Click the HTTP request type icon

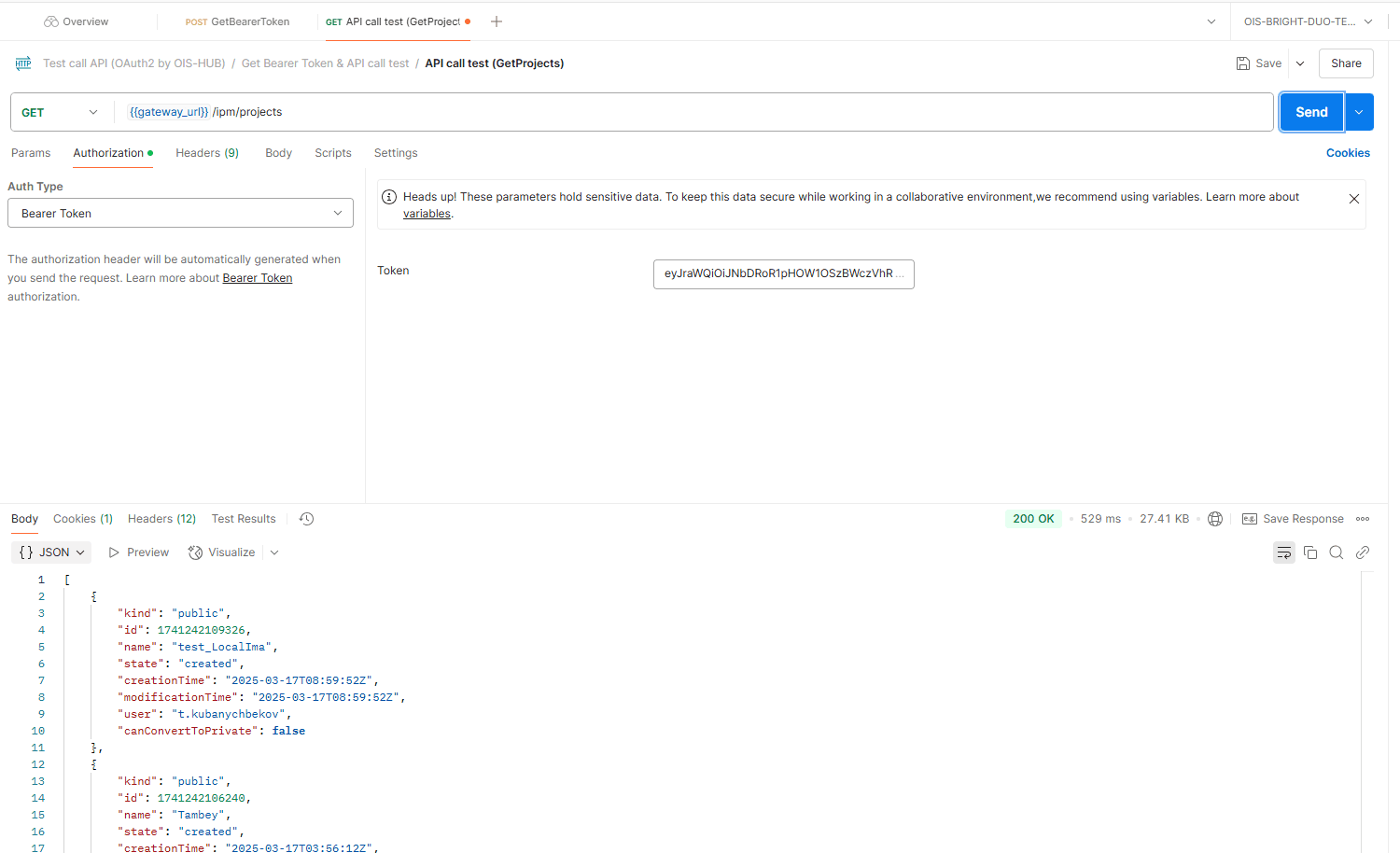(23, 63)
